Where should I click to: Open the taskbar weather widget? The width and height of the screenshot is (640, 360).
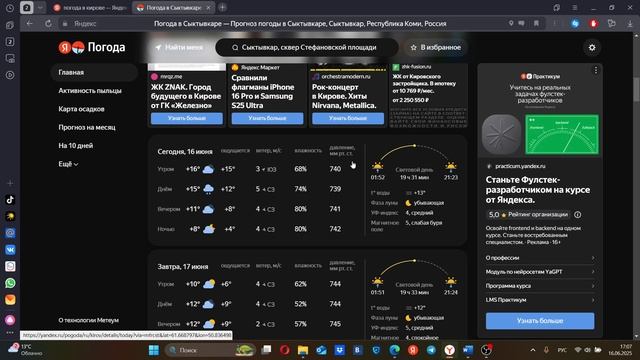tap(25, 349)
